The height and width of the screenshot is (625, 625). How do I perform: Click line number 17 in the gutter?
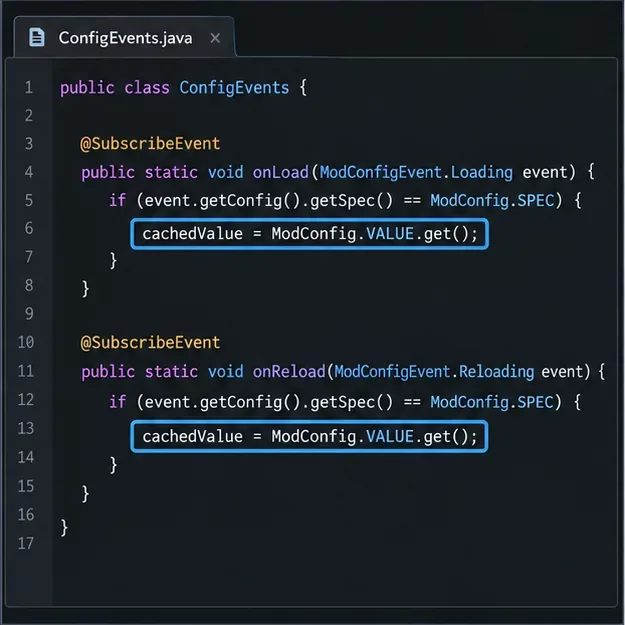26,543
